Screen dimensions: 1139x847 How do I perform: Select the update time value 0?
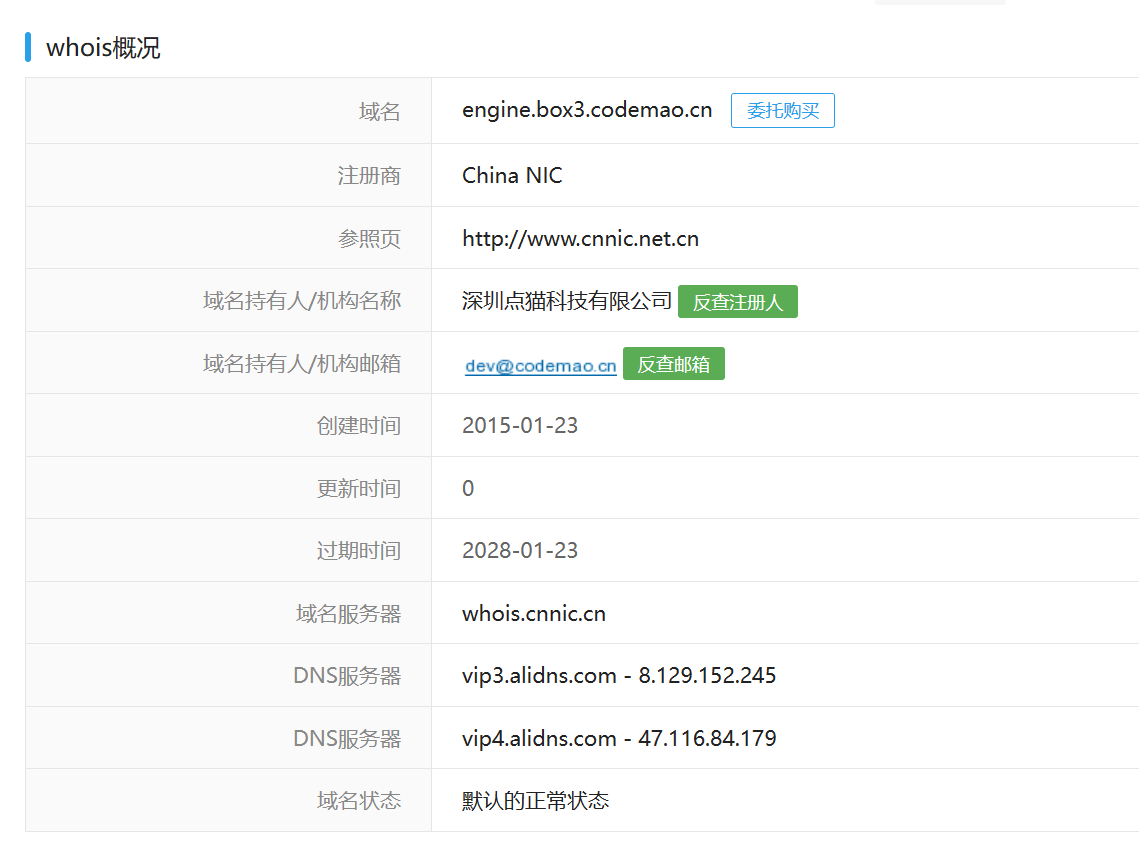[x=468, y=488]
